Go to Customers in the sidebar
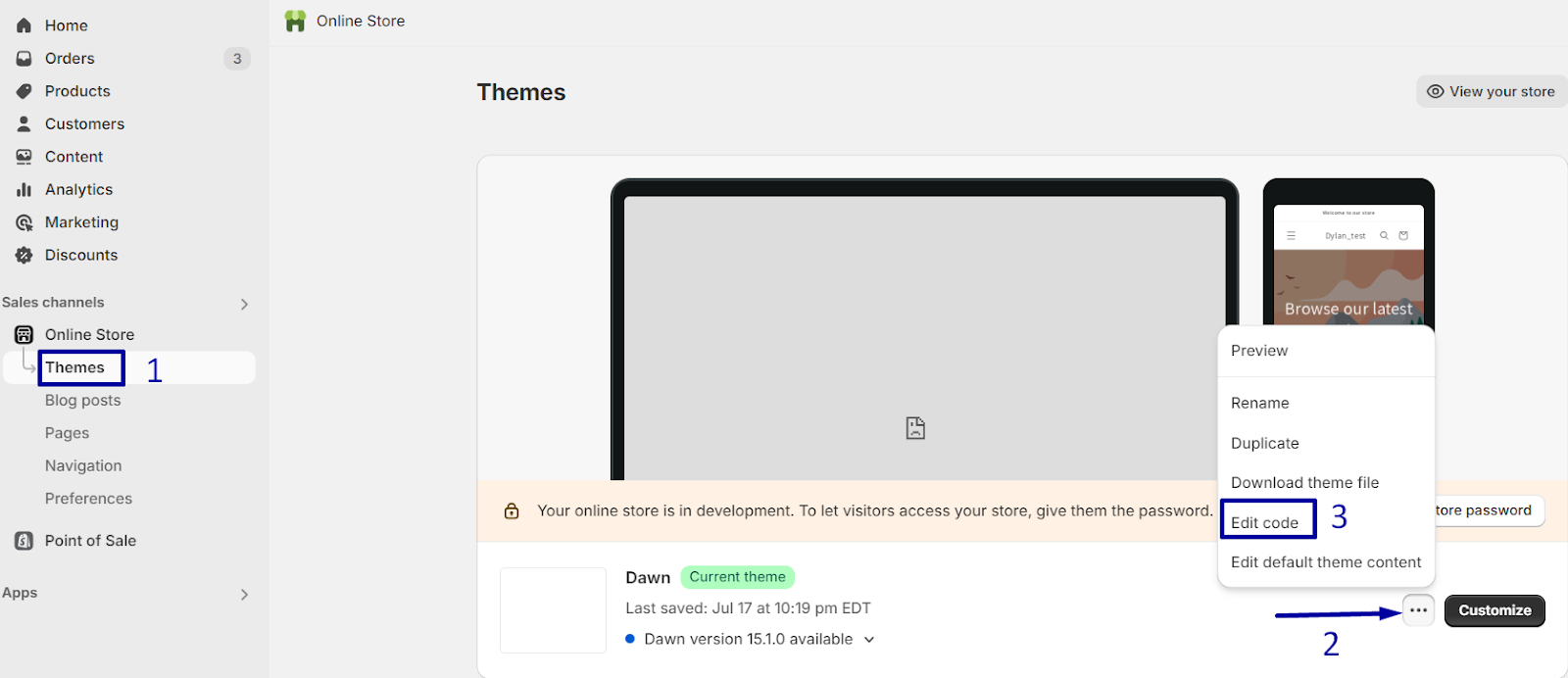The height and width of the screenshot is (678, 1568). click(84, 124)
